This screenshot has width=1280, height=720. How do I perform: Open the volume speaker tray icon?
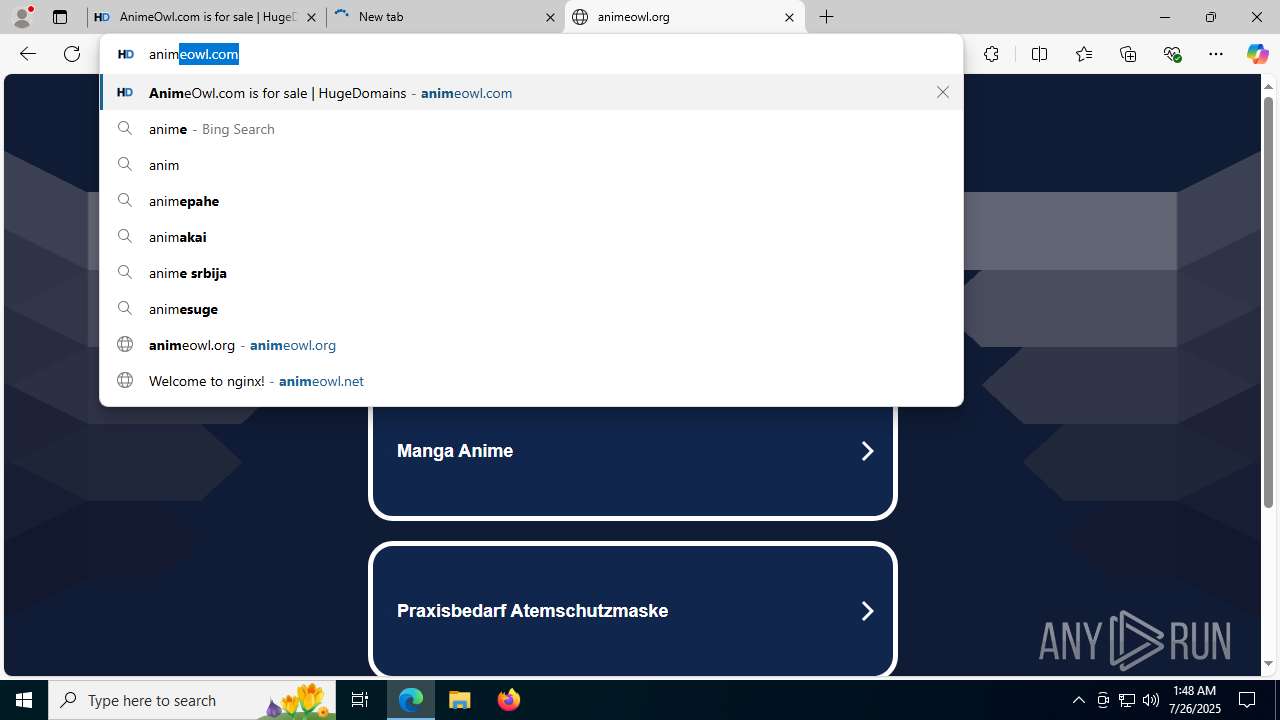point(1150,700)
